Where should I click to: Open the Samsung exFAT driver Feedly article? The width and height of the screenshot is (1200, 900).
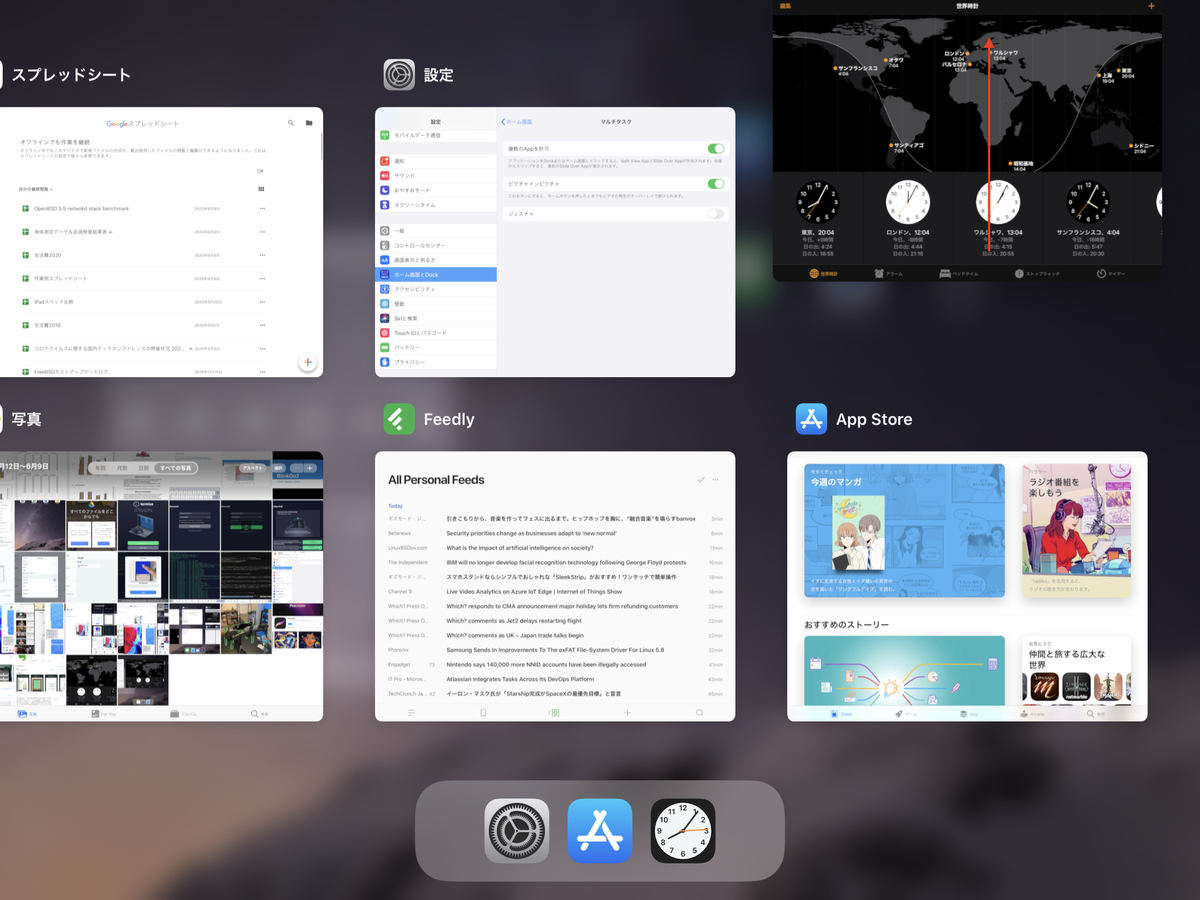point(555,650)
